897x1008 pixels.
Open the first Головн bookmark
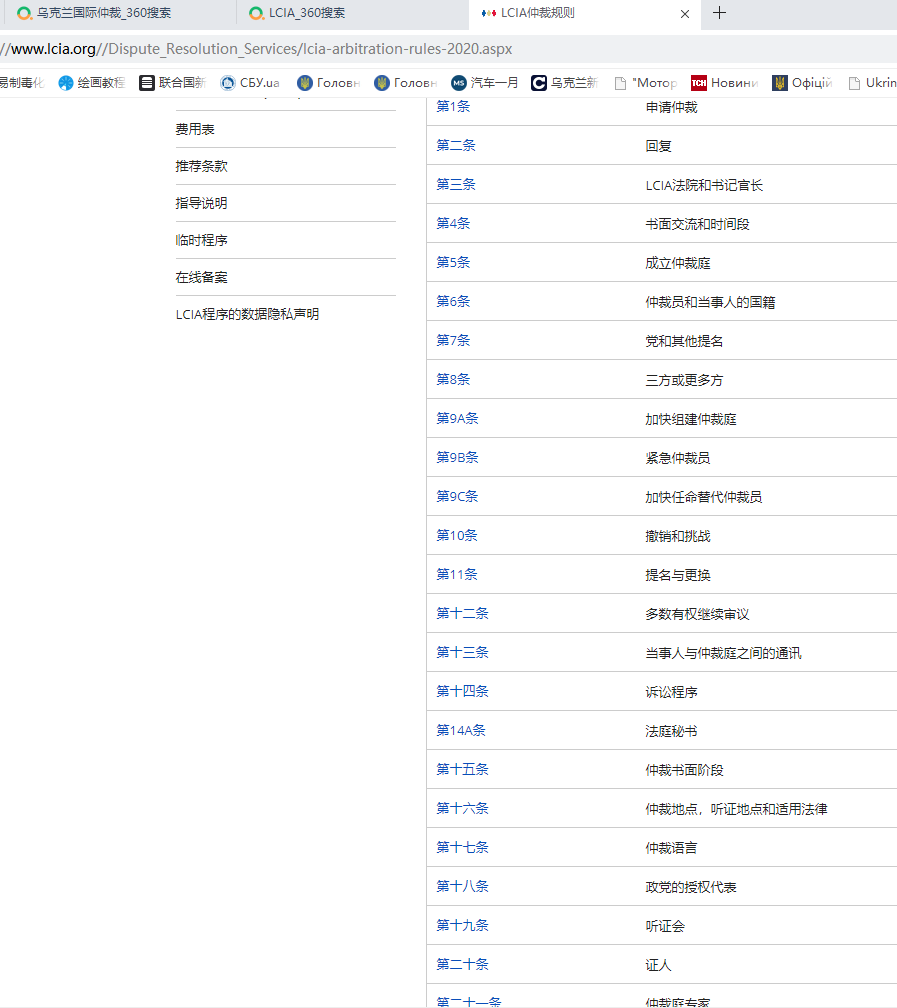coord(328,83)
